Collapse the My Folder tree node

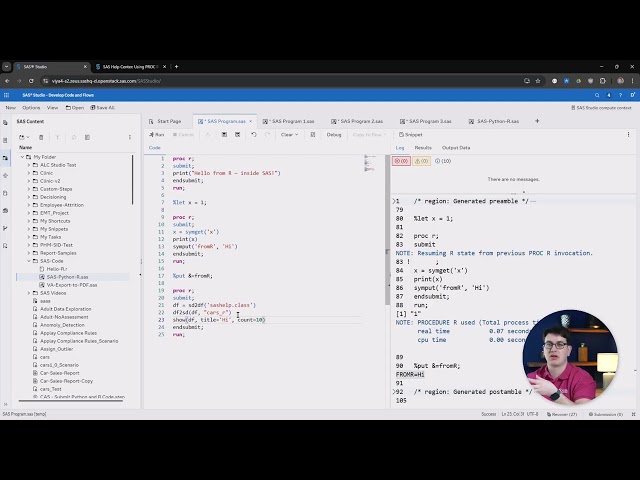[22, 157]
